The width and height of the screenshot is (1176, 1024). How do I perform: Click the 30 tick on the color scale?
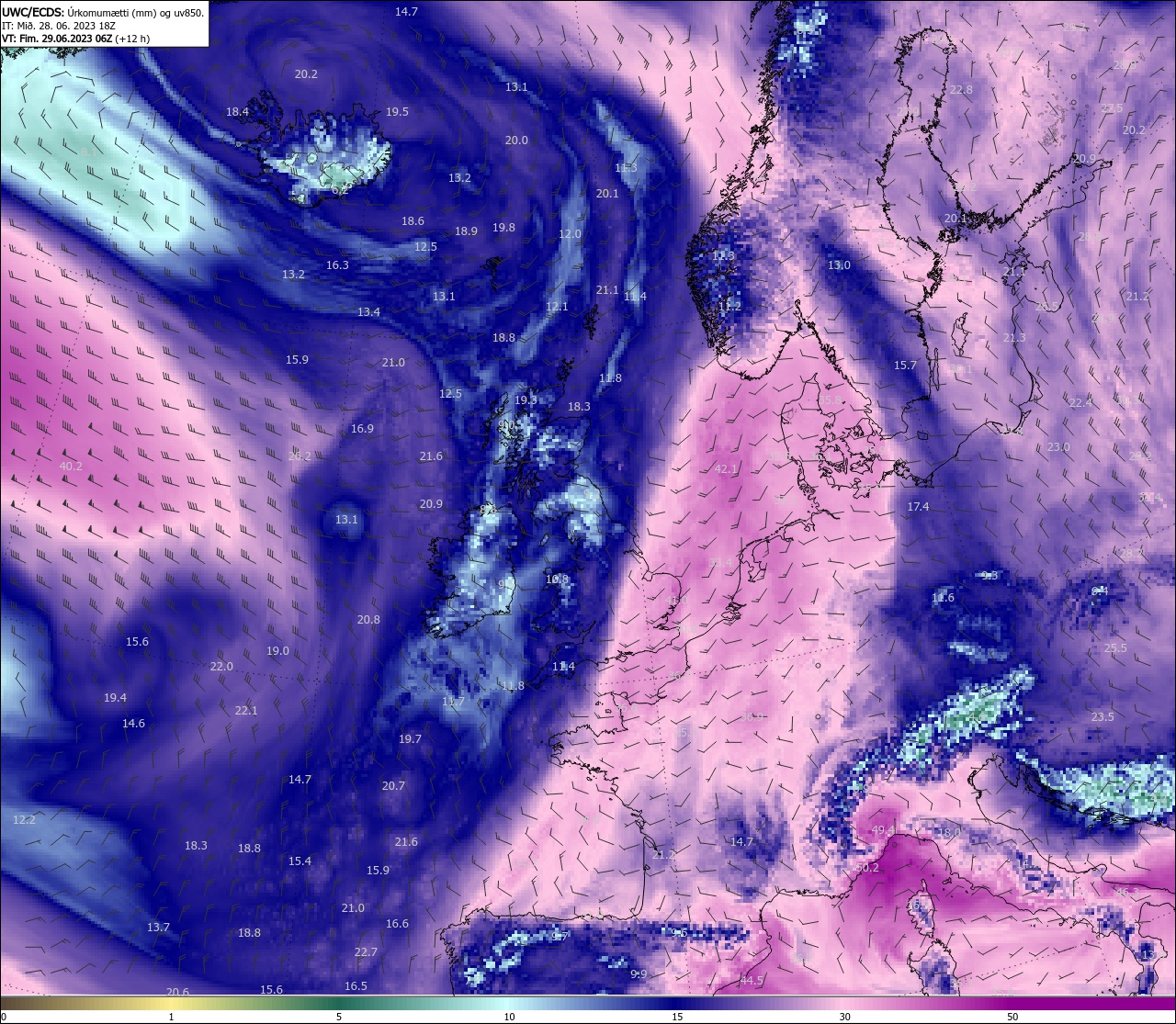click(x=844, y=1017)
